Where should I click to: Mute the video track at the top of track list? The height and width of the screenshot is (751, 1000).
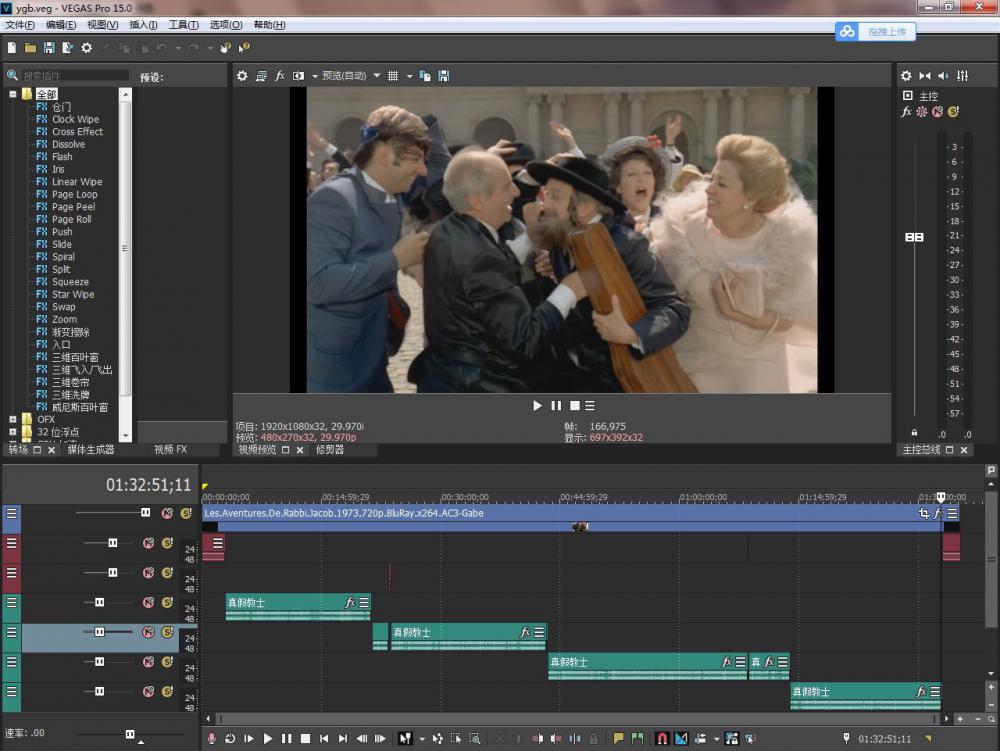[x=167, y=513]
